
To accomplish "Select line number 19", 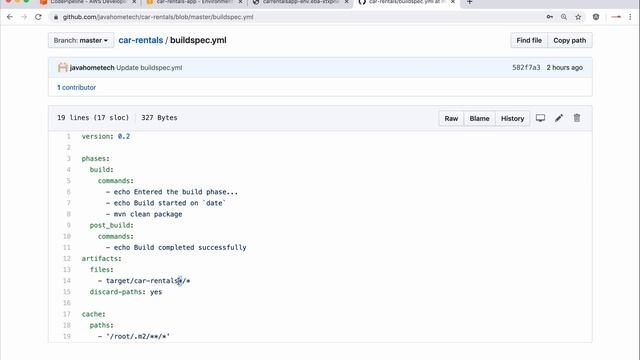I will pos(67,336).
